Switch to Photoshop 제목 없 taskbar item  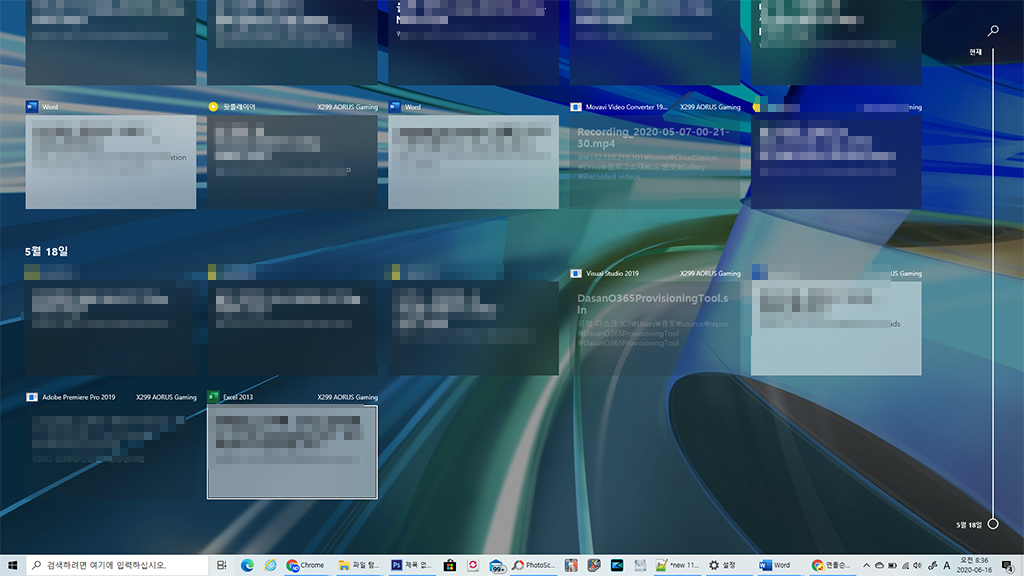(x=411, y=565)
